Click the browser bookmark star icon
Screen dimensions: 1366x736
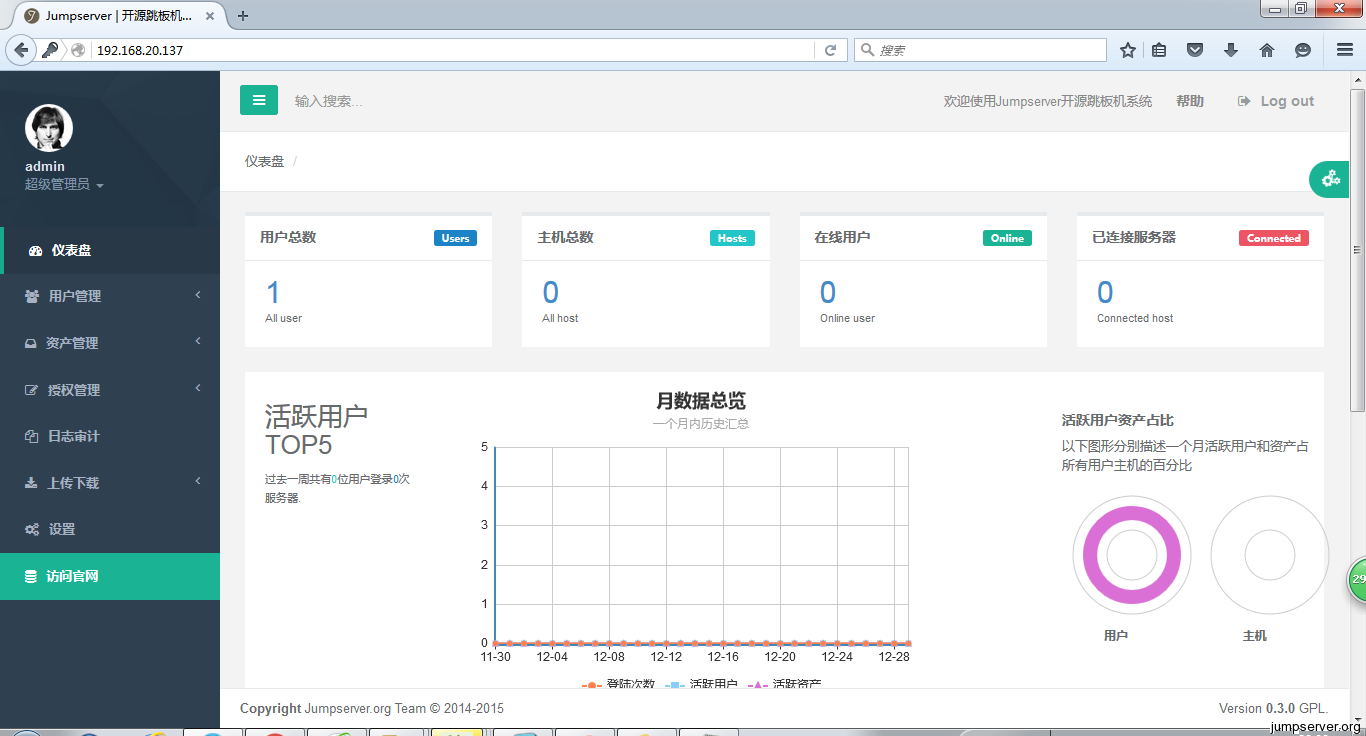coord(1128,50)
